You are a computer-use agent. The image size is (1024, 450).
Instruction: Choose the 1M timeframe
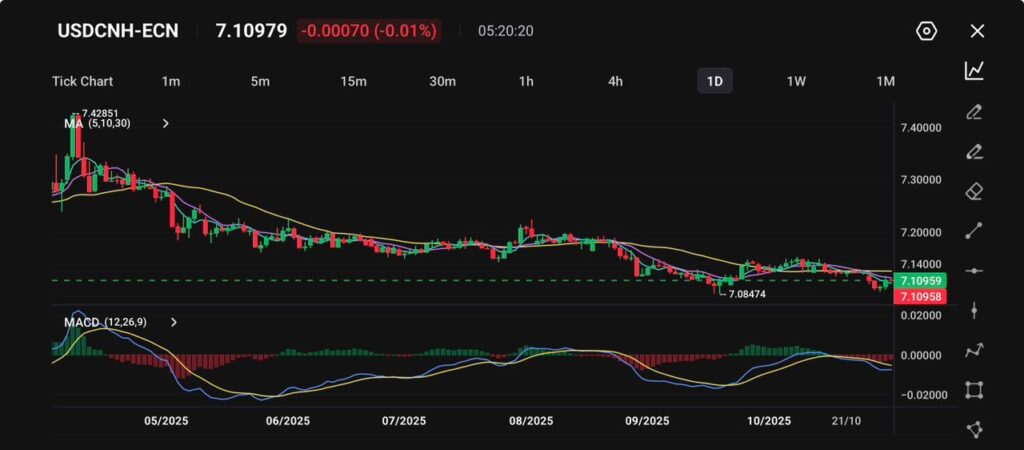pos(885,81)
